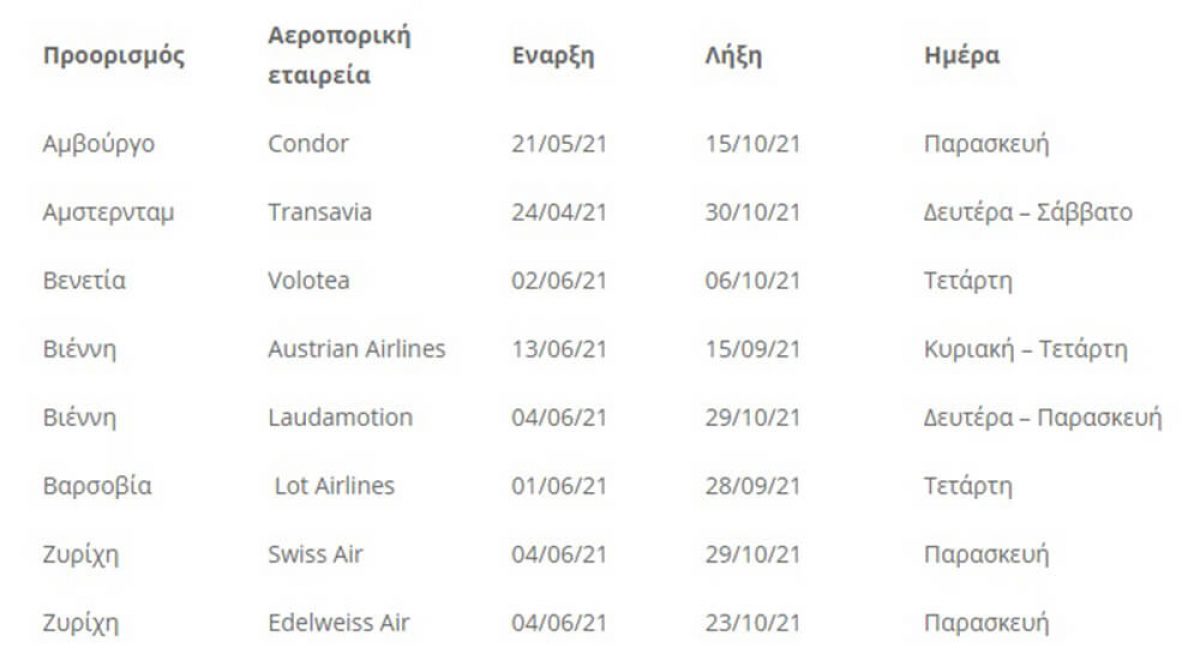Select the Laudamotion airline cell

click(x=340, y=417)
